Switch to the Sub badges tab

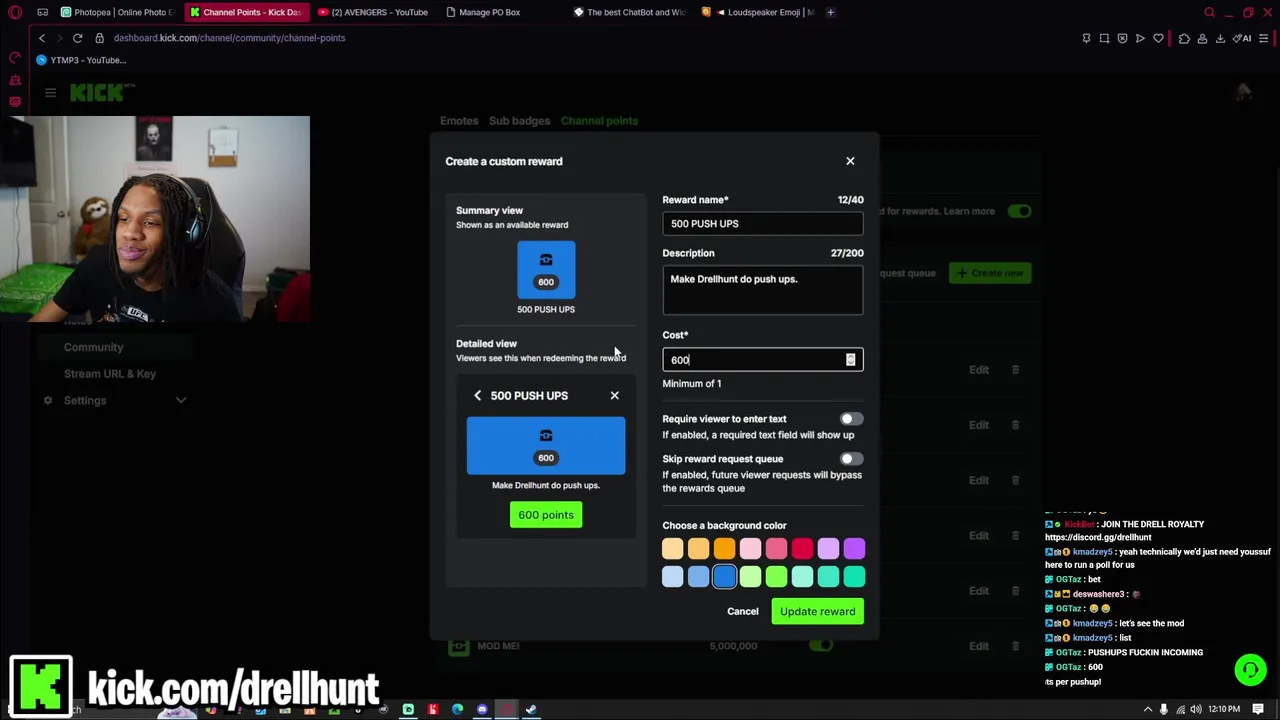tap(519, 121)
